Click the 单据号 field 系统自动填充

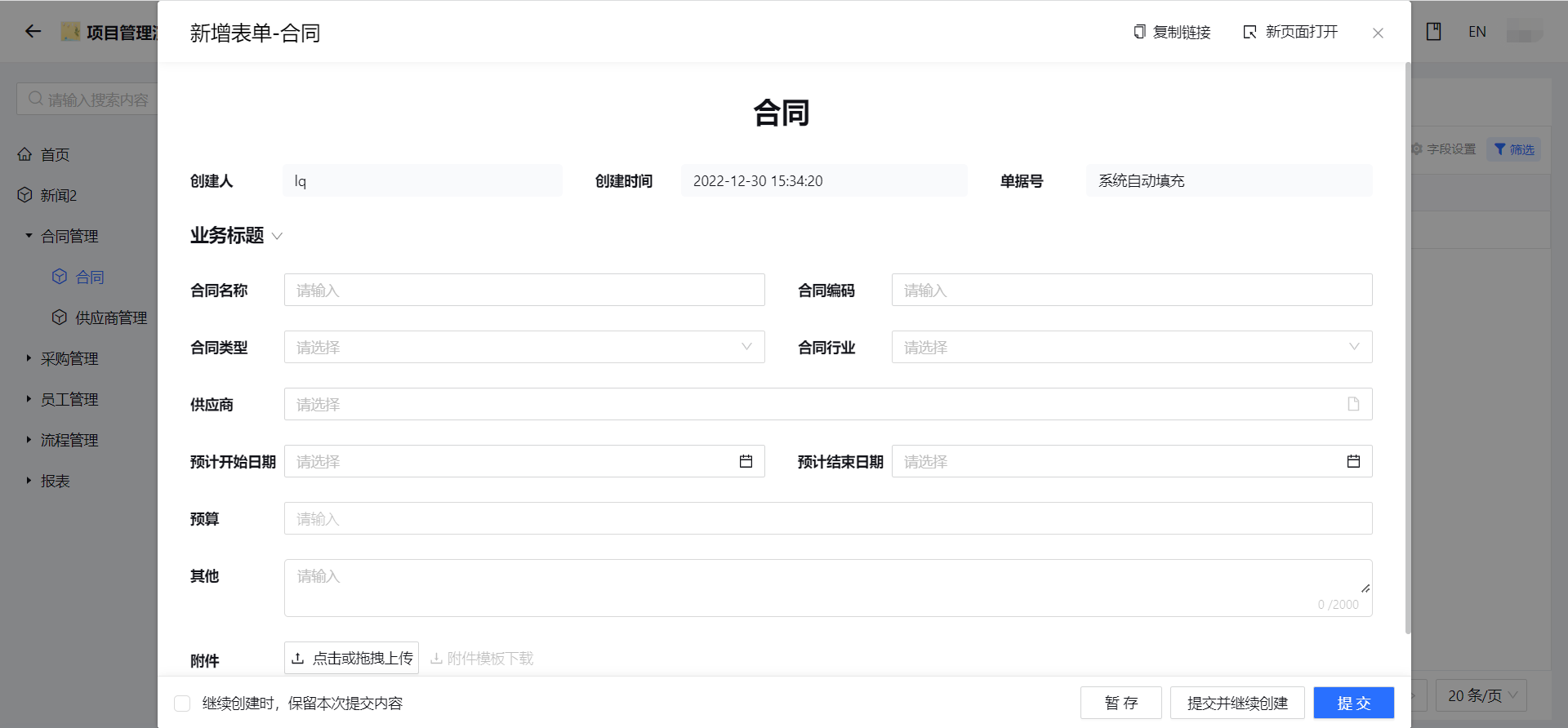[1229, 180]
